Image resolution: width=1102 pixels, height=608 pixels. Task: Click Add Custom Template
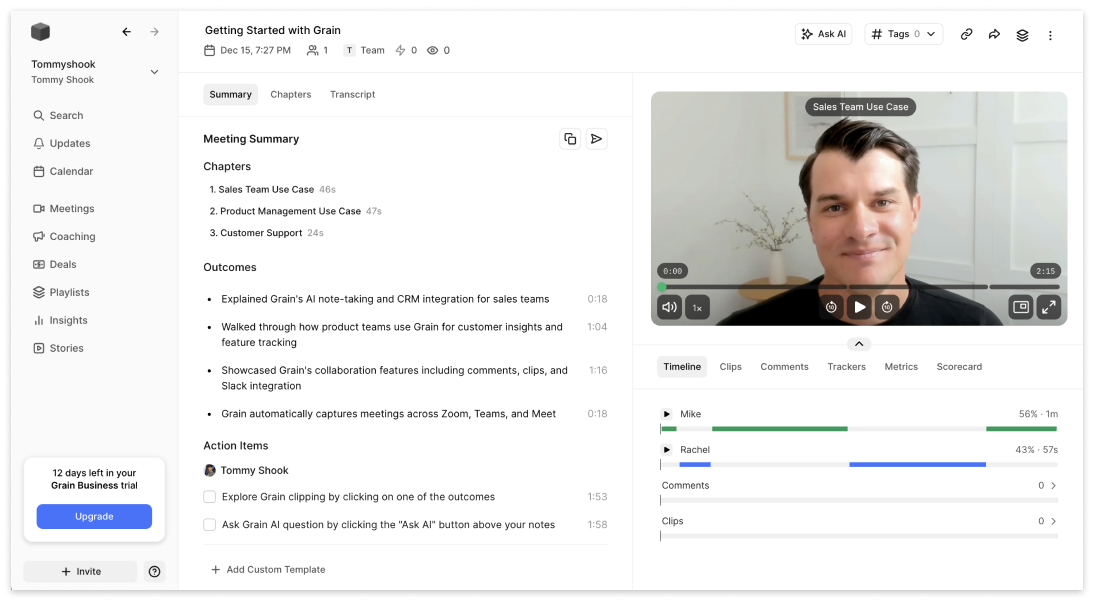point(268,570)
